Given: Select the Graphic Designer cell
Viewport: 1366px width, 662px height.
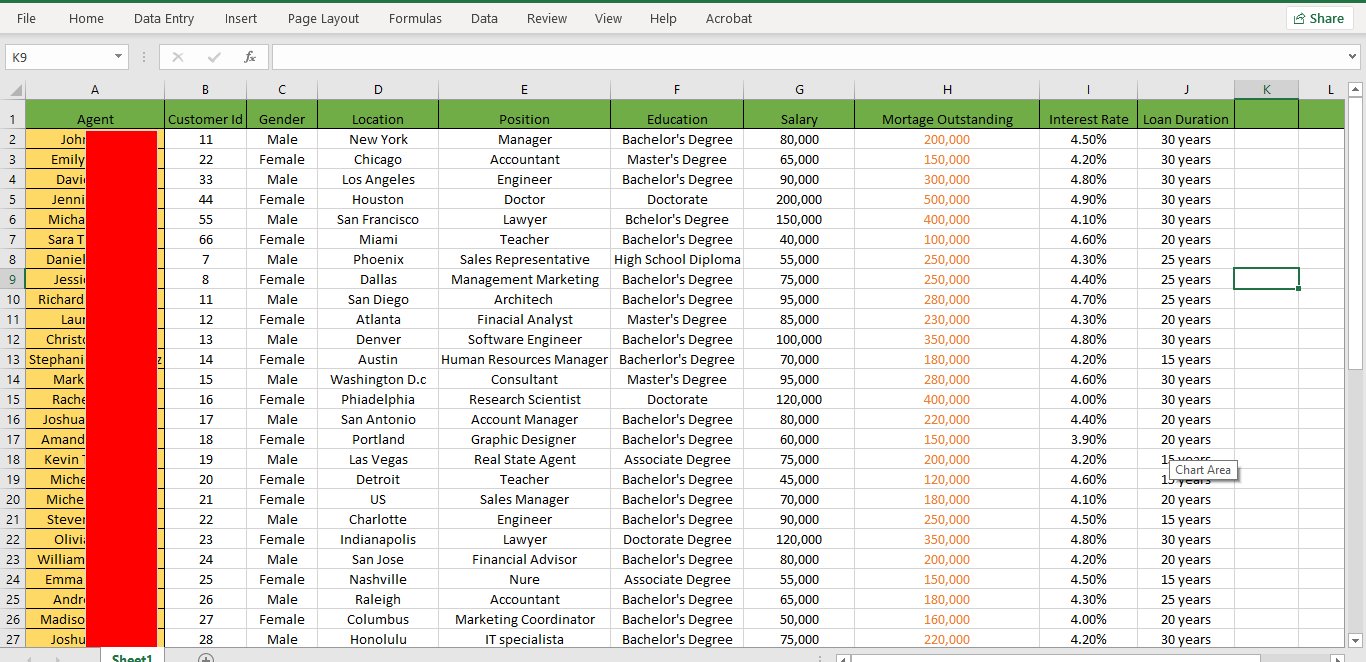Looking at the screenshot, I should click(x=524, y=439).
